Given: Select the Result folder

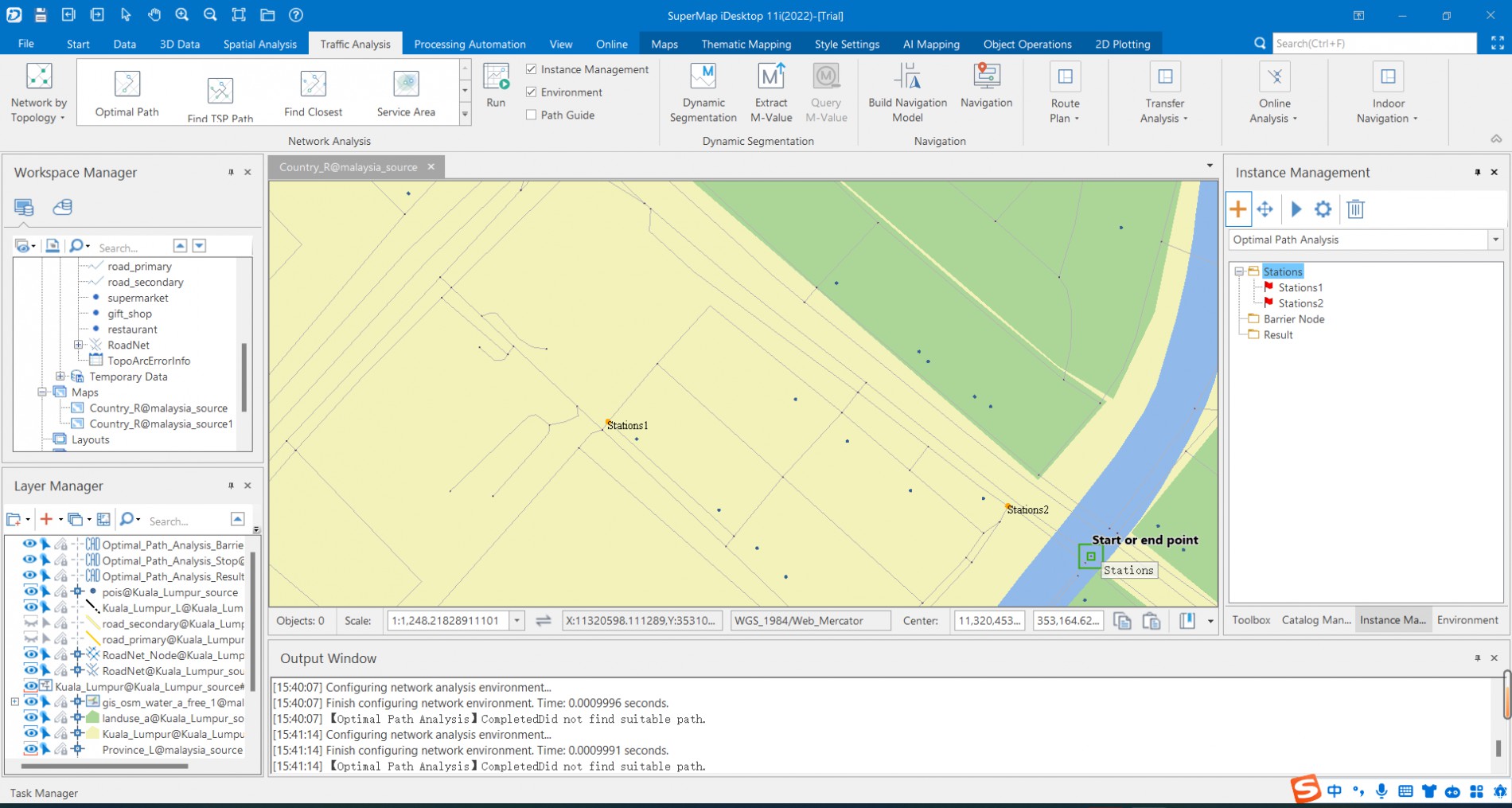Looking at the screenshot, I should tap(1278, 335).
